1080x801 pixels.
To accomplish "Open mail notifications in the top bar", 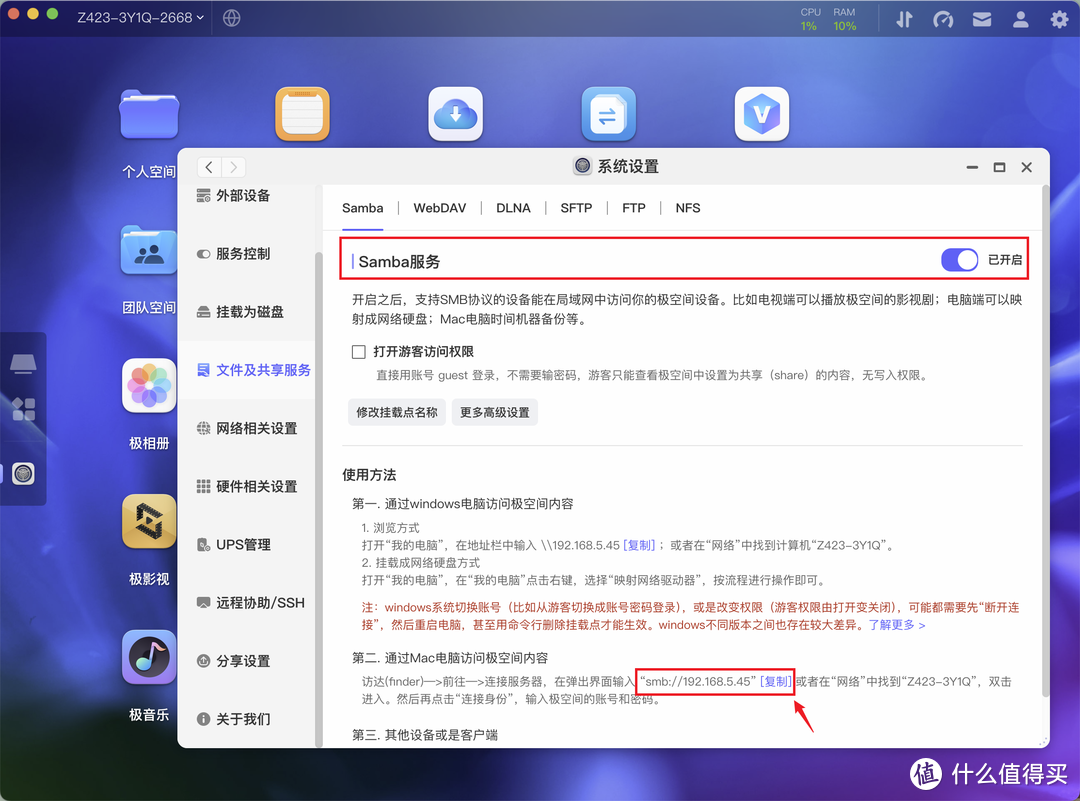I will pos(981,18).
